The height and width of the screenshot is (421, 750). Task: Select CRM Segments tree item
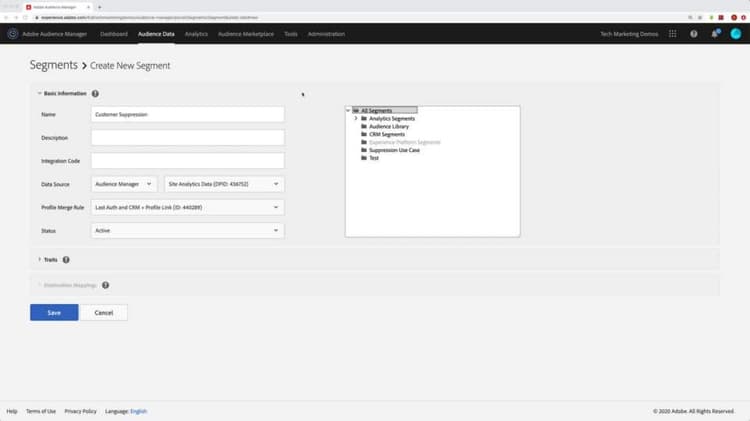(387, 134)
